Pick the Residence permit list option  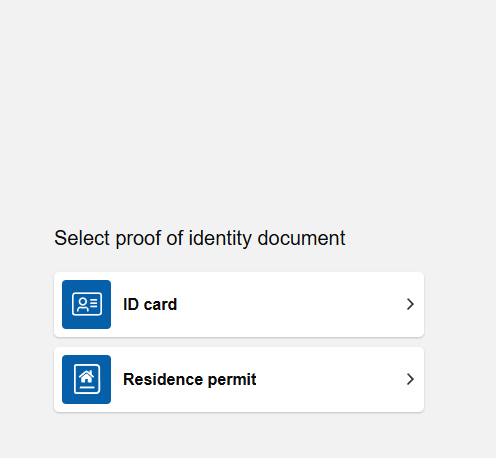239,379
